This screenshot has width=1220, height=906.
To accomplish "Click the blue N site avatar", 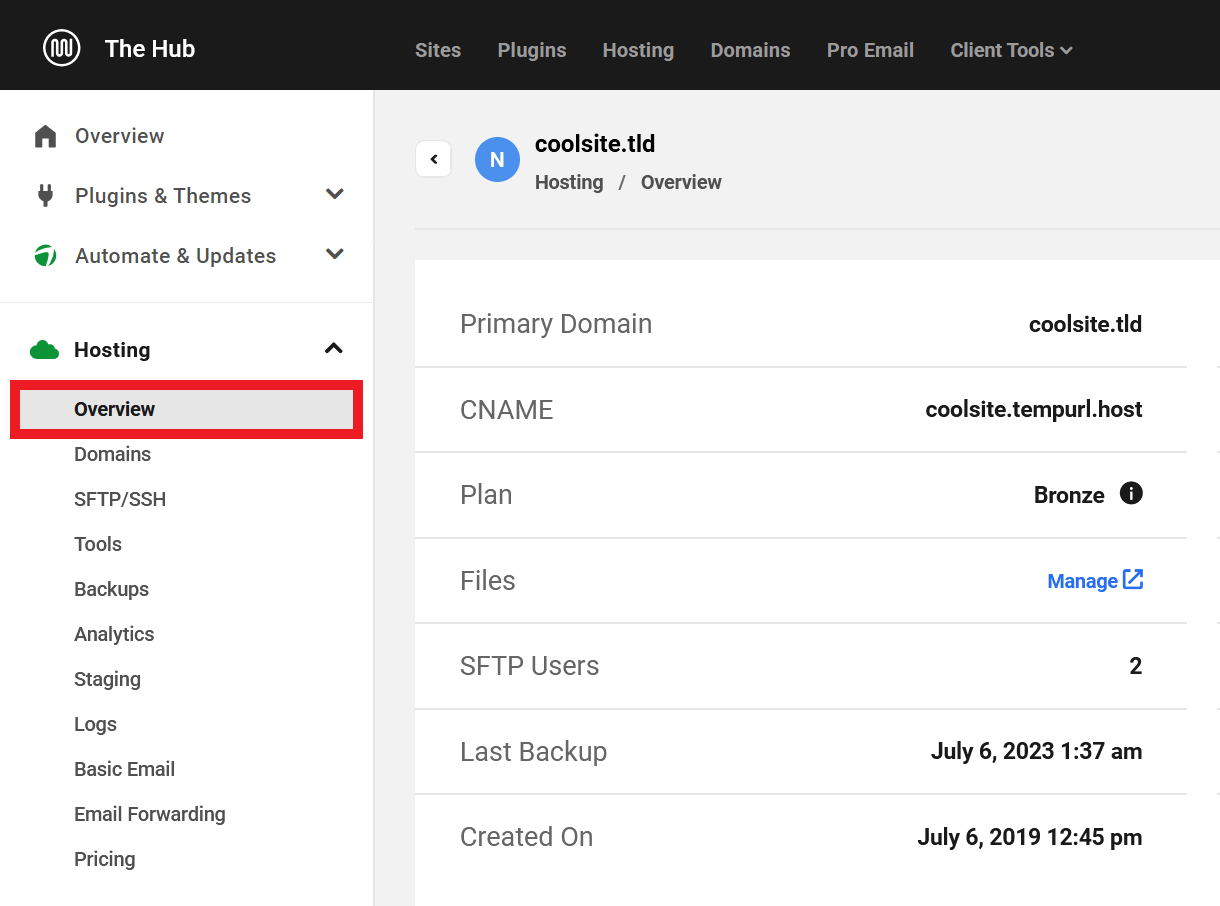I will (497, 160).
